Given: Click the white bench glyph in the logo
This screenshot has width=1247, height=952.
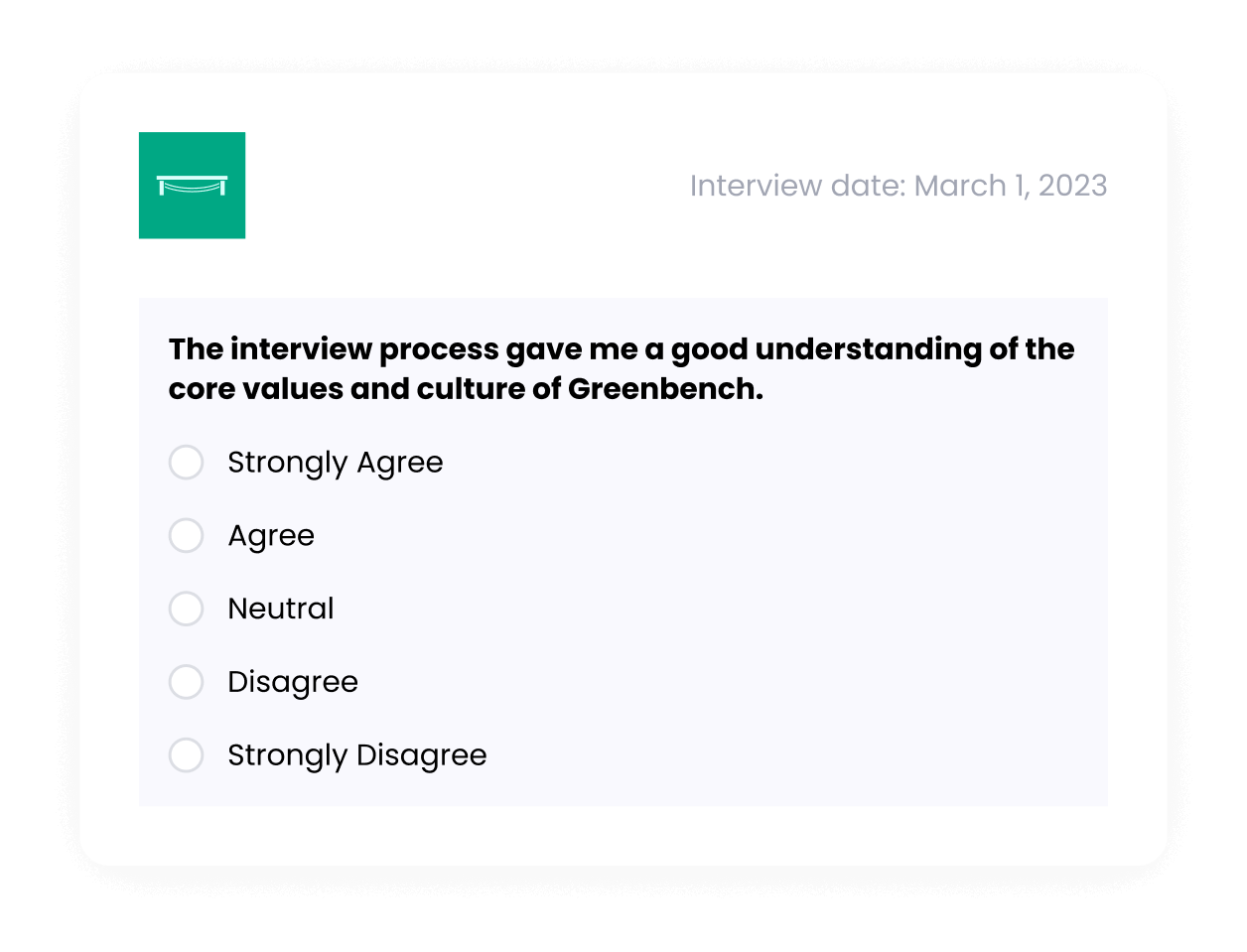Looking at the screenshot, I should click(x=192, y=186).
